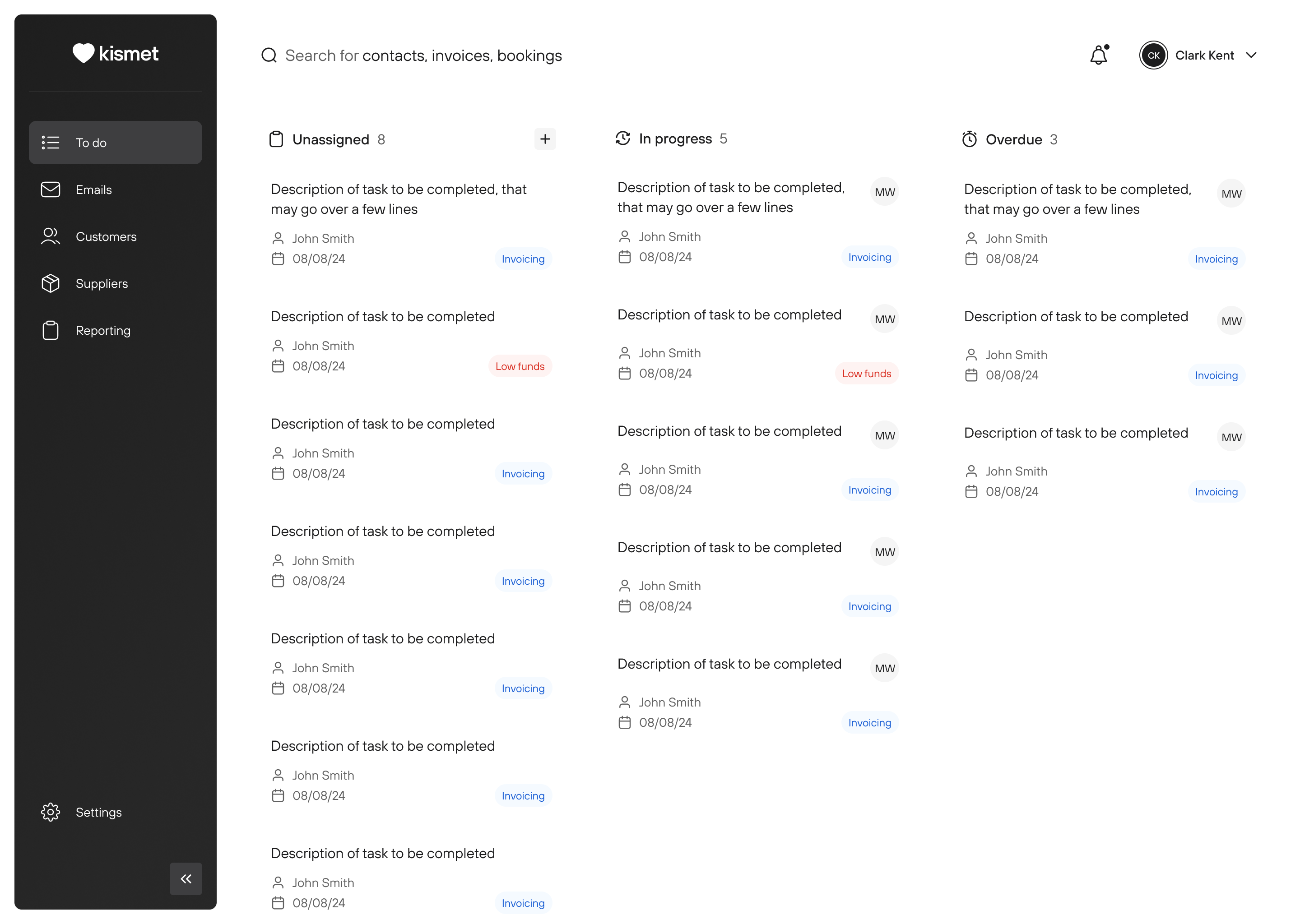
Task: Click the Low funds tag in Unassigned
Action: (520, 366)
